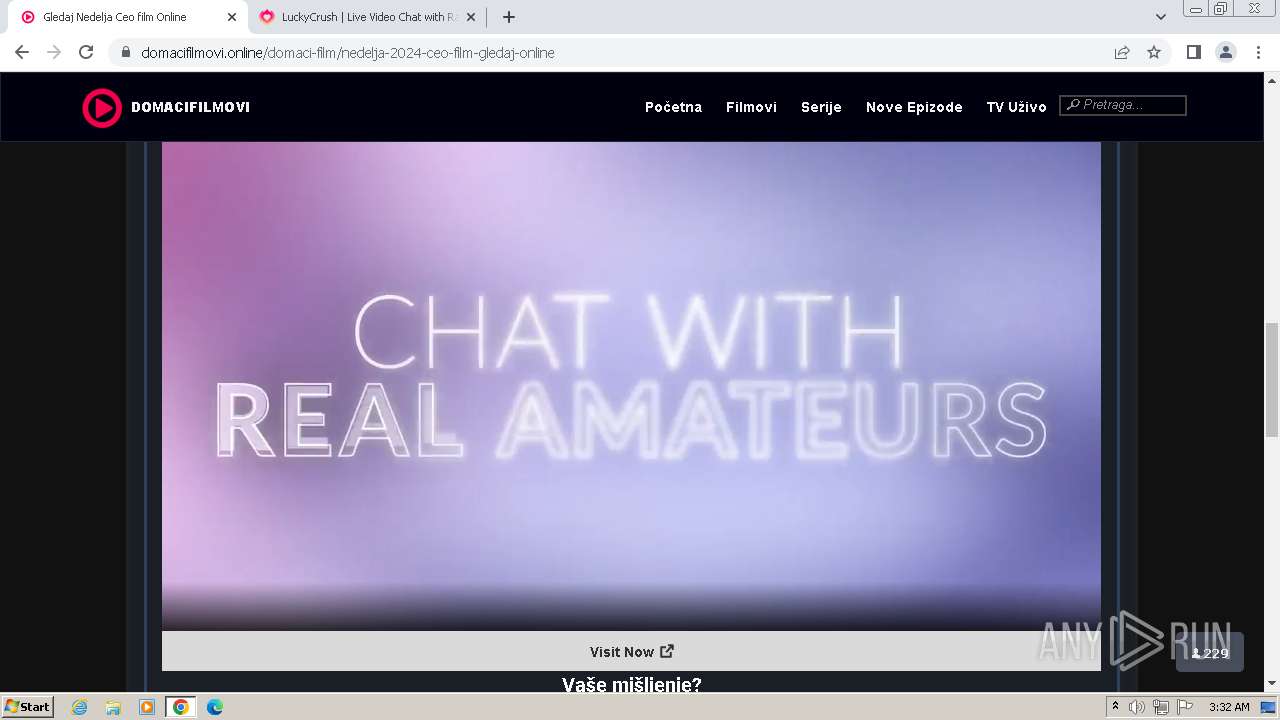Switch to LuckyCrush Live Video Chat tab
The image size is (1280, 720).
coord(367,17)
